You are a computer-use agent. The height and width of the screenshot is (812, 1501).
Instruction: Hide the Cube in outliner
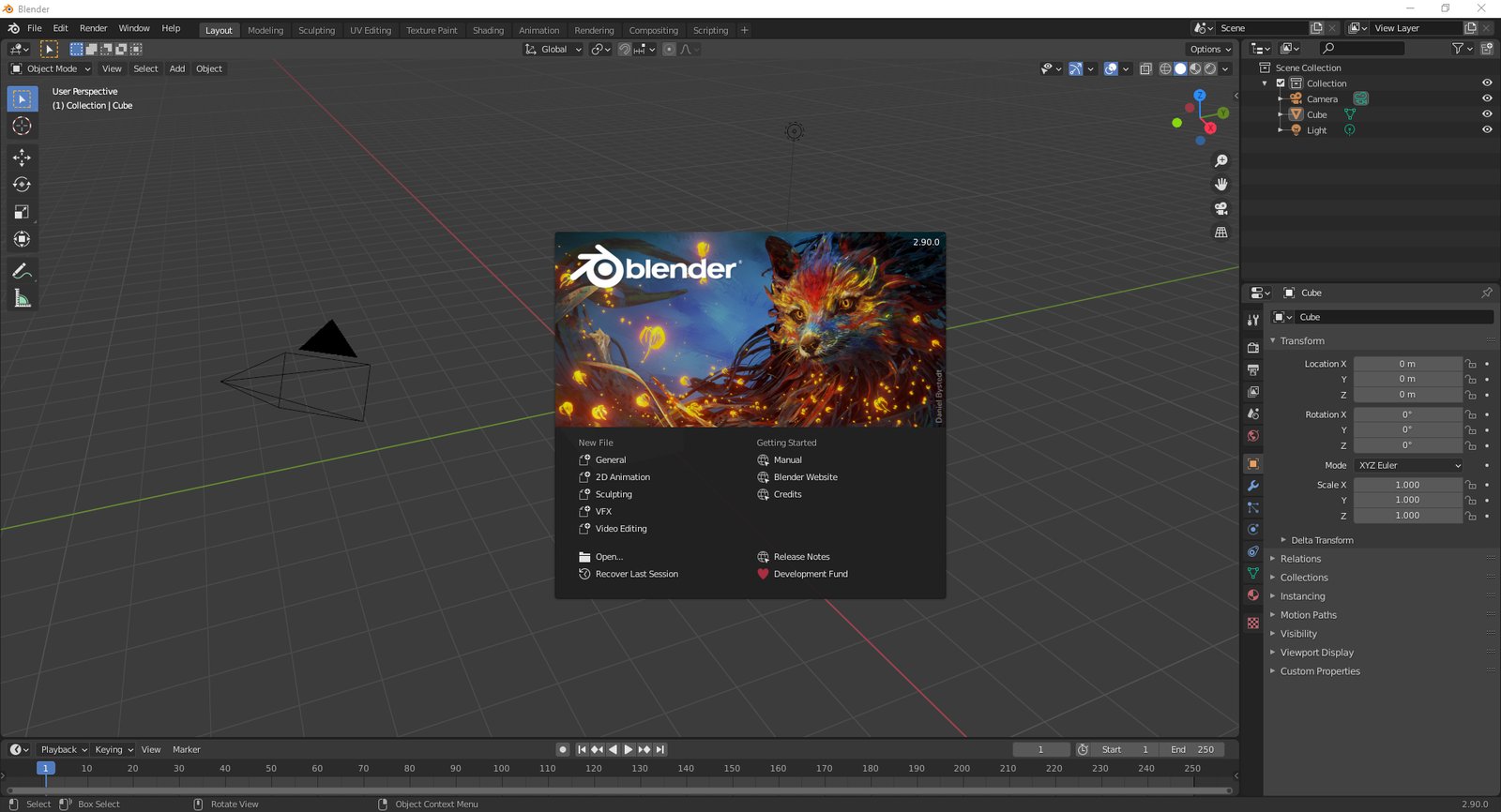point(1487,114)
